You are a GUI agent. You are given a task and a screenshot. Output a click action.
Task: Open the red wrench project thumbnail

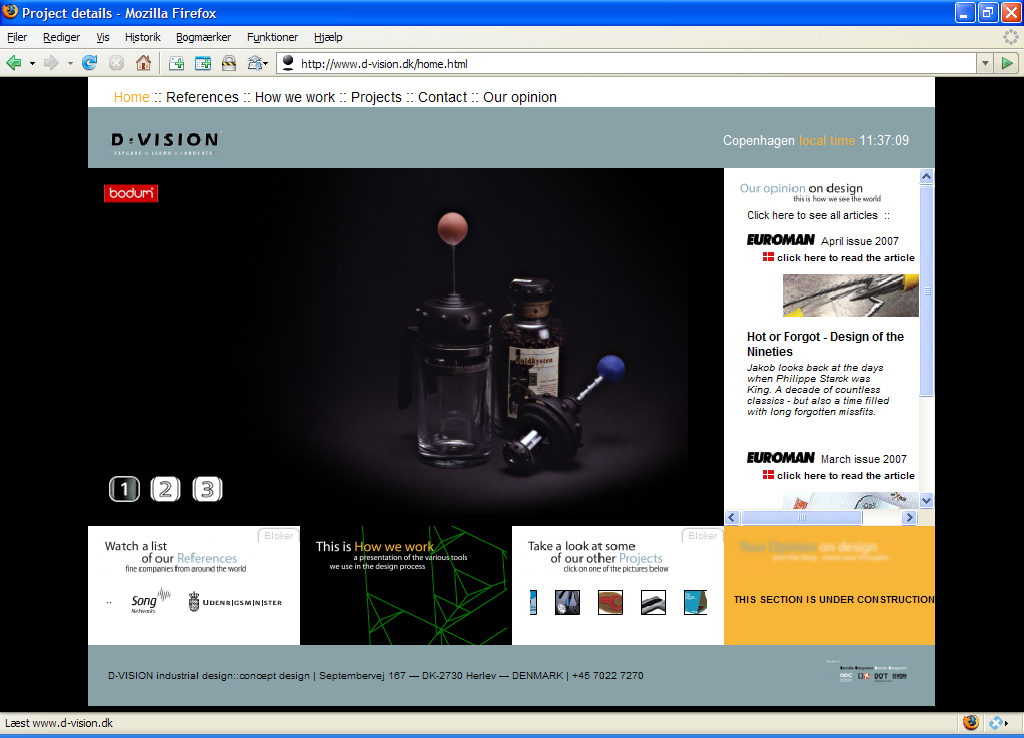[610, 602]
